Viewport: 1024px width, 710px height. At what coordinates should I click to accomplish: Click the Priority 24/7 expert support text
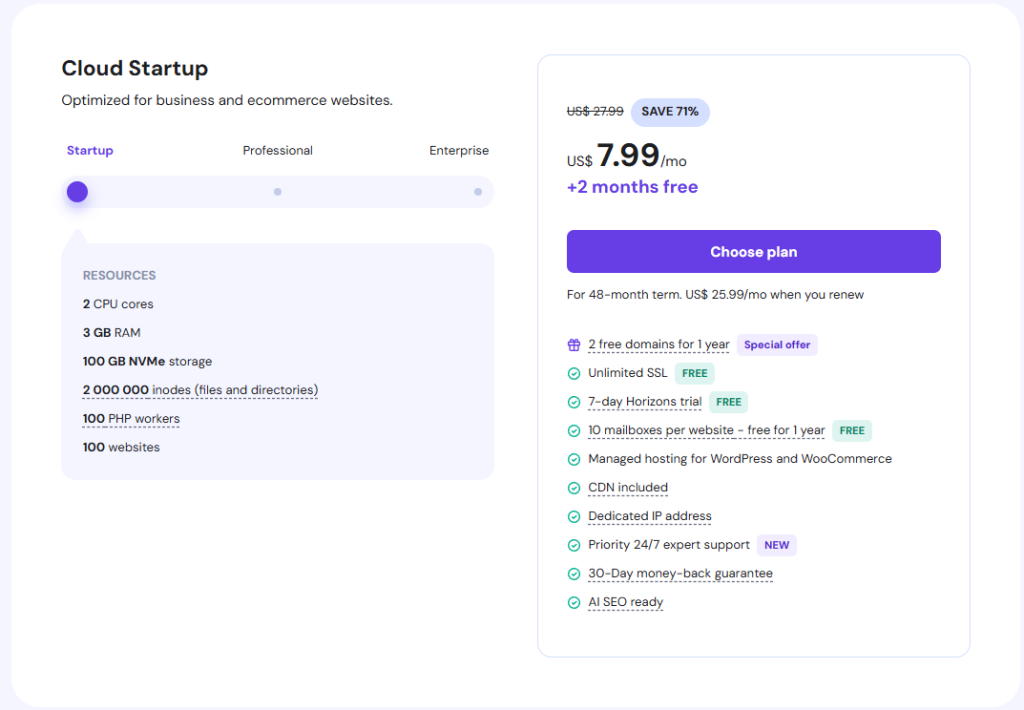(669, 545)
